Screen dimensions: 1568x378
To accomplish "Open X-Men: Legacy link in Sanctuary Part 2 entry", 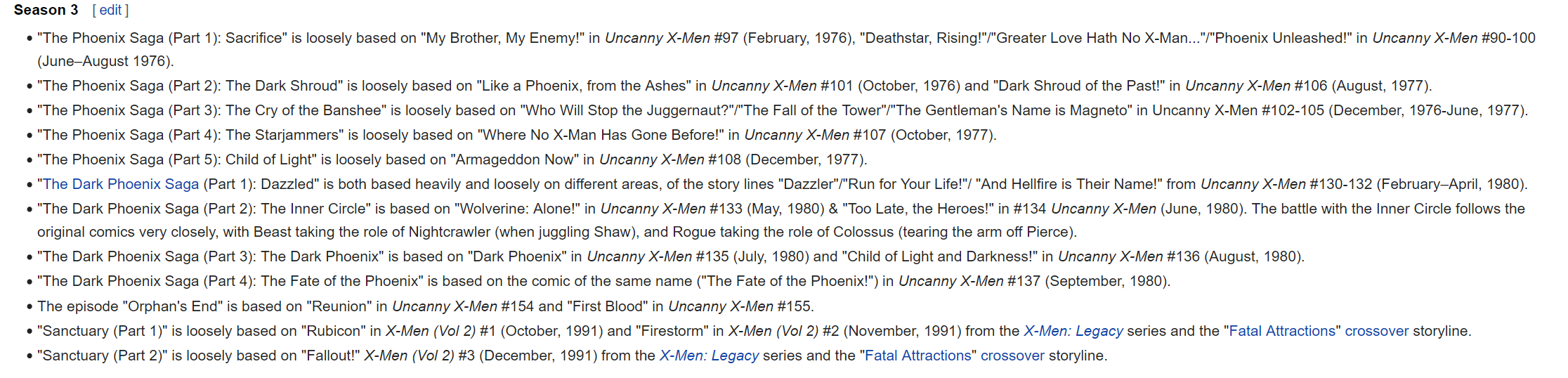I will pyautogui.click(x=710, y=356).
